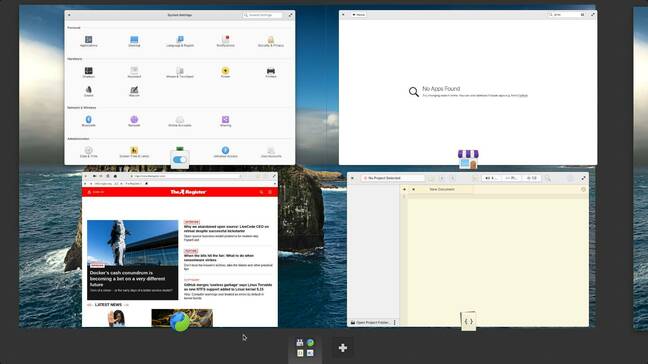Open Security & Privacy settings

(x=271, y=41)
